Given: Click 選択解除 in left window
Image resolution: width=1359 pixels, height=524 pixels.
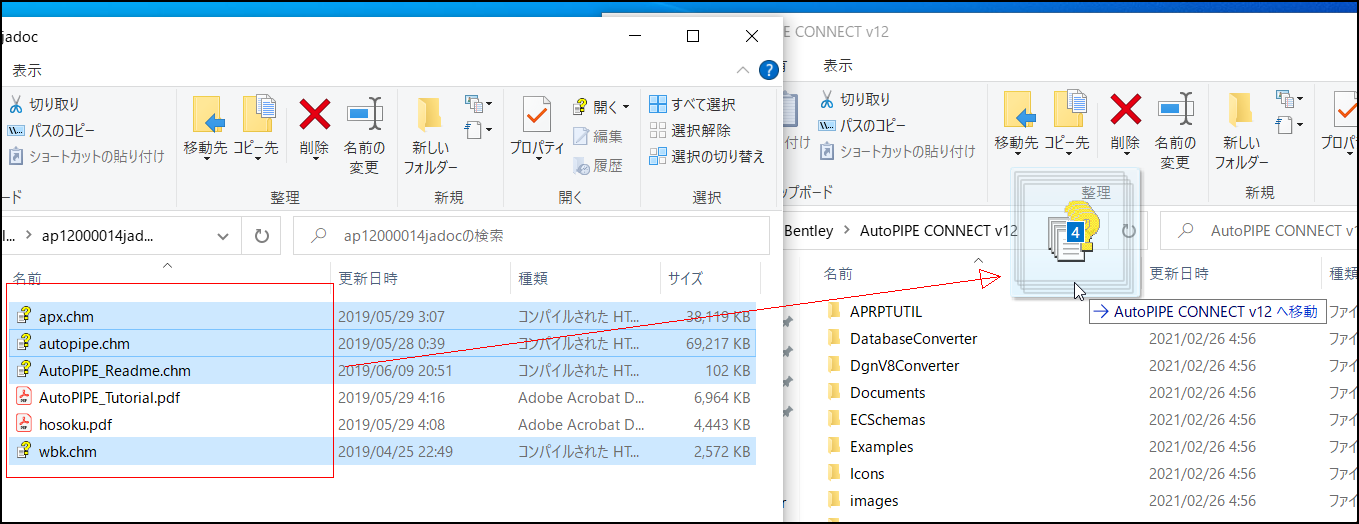Looking at the screenshot, I should tap(690, 130).
